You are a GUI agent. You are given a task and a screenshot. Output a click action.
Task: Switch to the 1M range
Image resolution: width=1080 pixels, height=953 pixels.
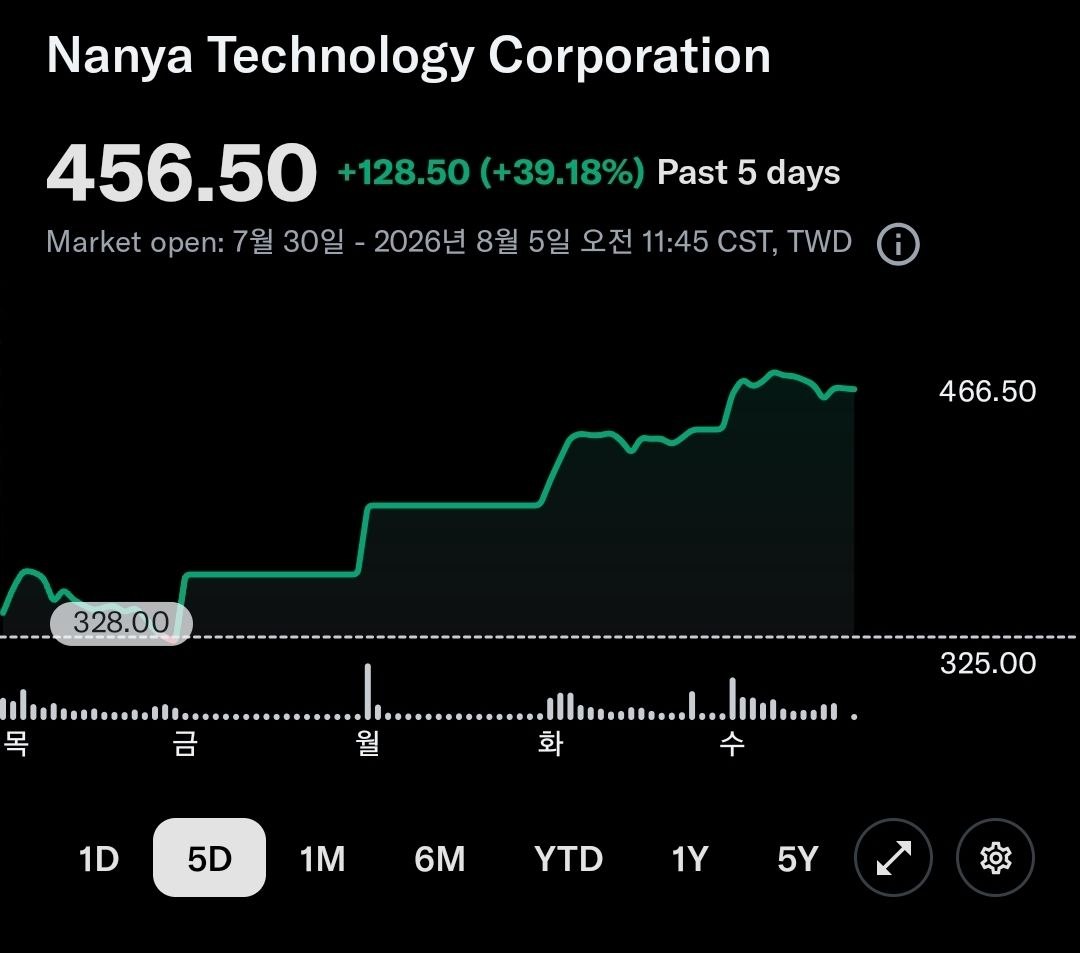pos(322,859)
